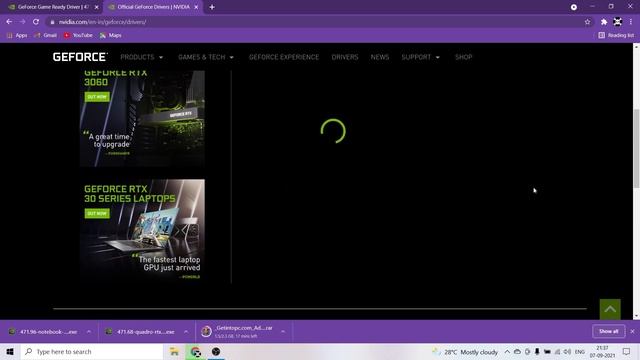Close the Official GeForce Drivers tab
Viewport: 640px width, 360px height.
pyautogui.click(x=196, y=7)
